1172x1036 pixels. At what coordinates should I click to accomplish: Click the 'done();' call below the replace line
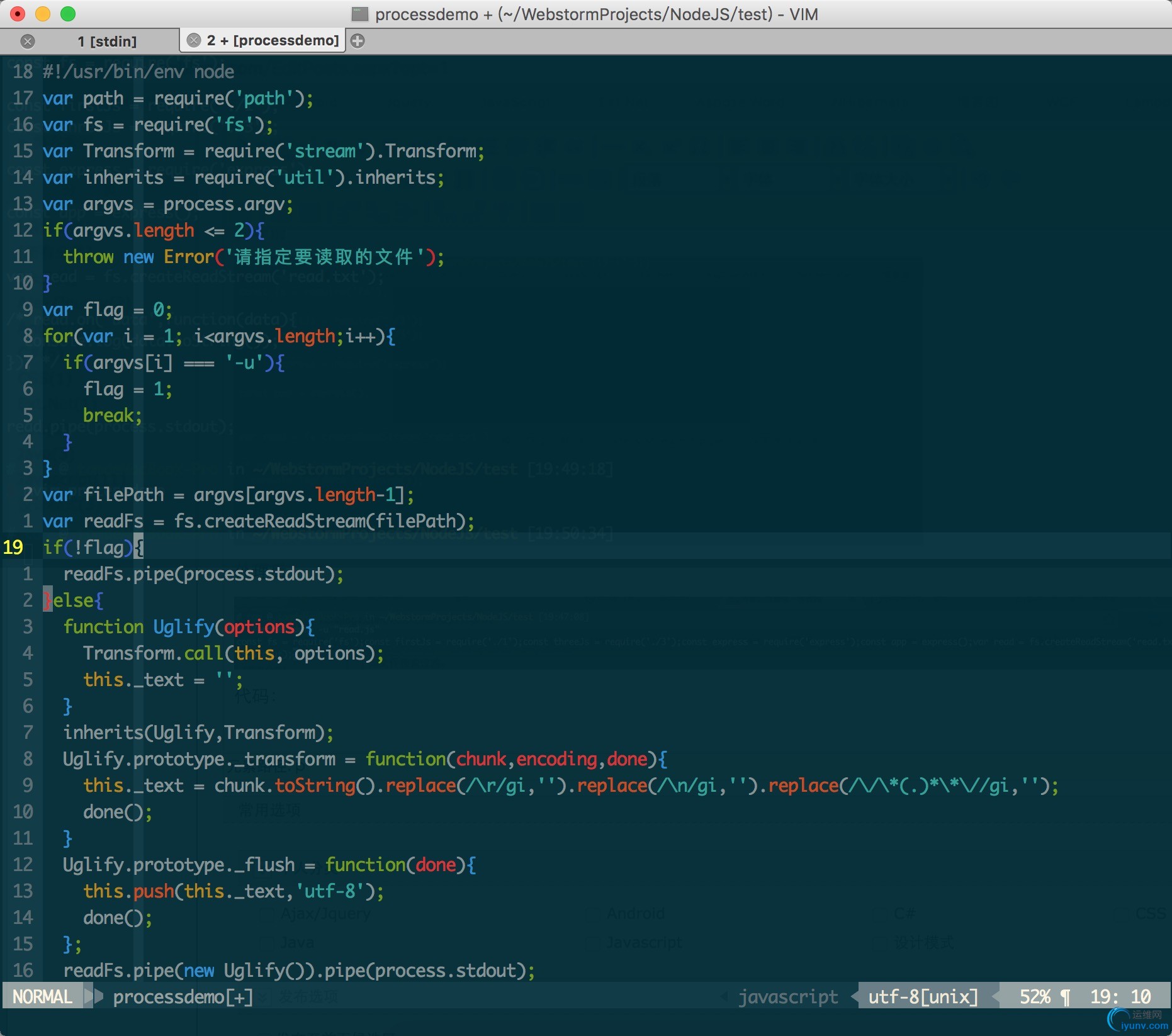click(118, 812)
